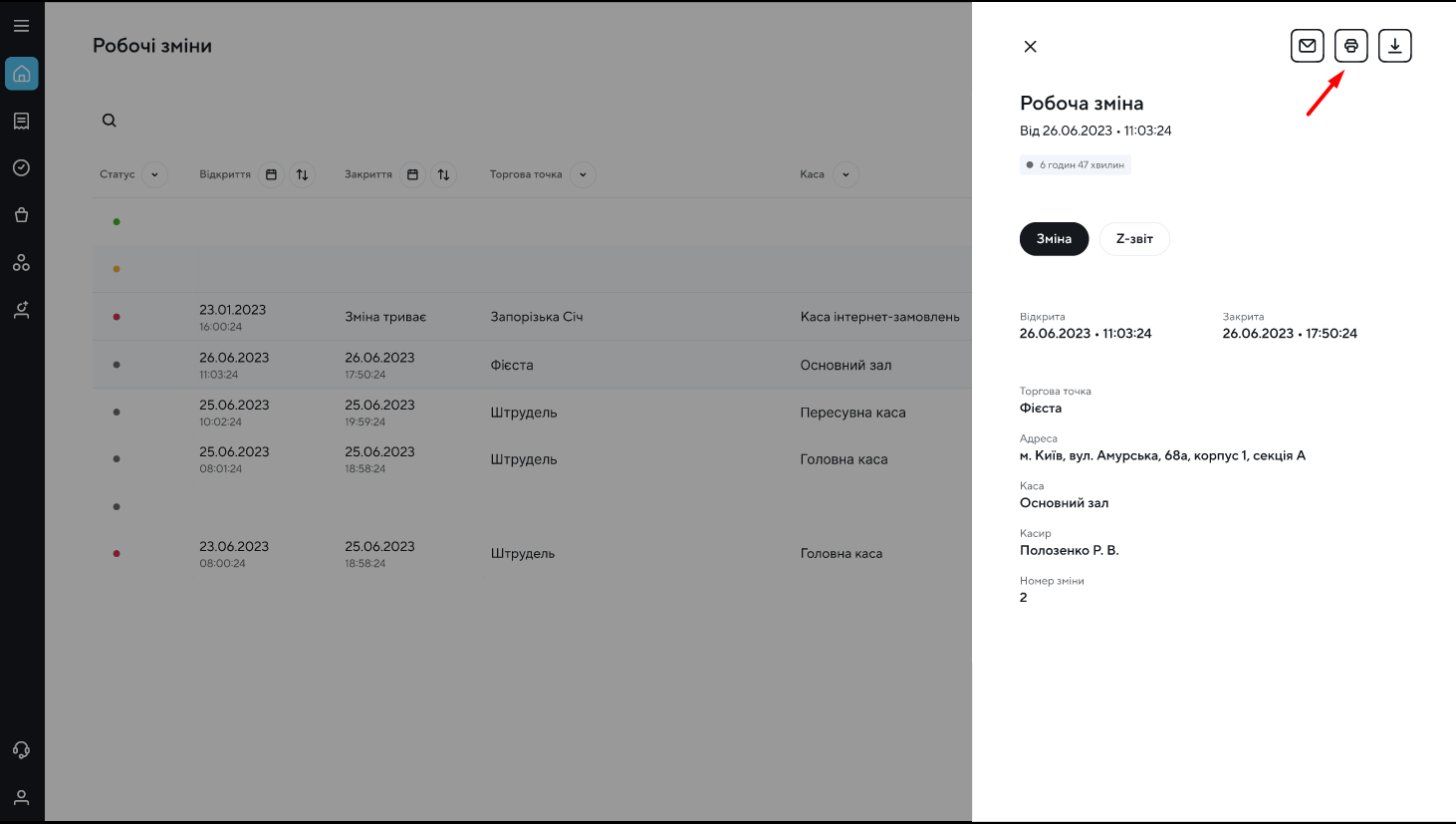Viewport: 1456px width, 824px height.
Task: Click the search magnifier icon
Action: (x=110, y=121)
